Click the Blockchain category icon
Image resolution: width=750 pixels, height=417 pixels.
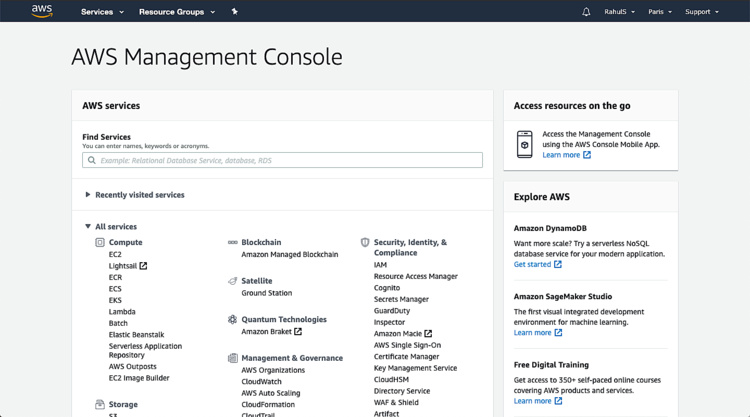(x=232, y=242)
